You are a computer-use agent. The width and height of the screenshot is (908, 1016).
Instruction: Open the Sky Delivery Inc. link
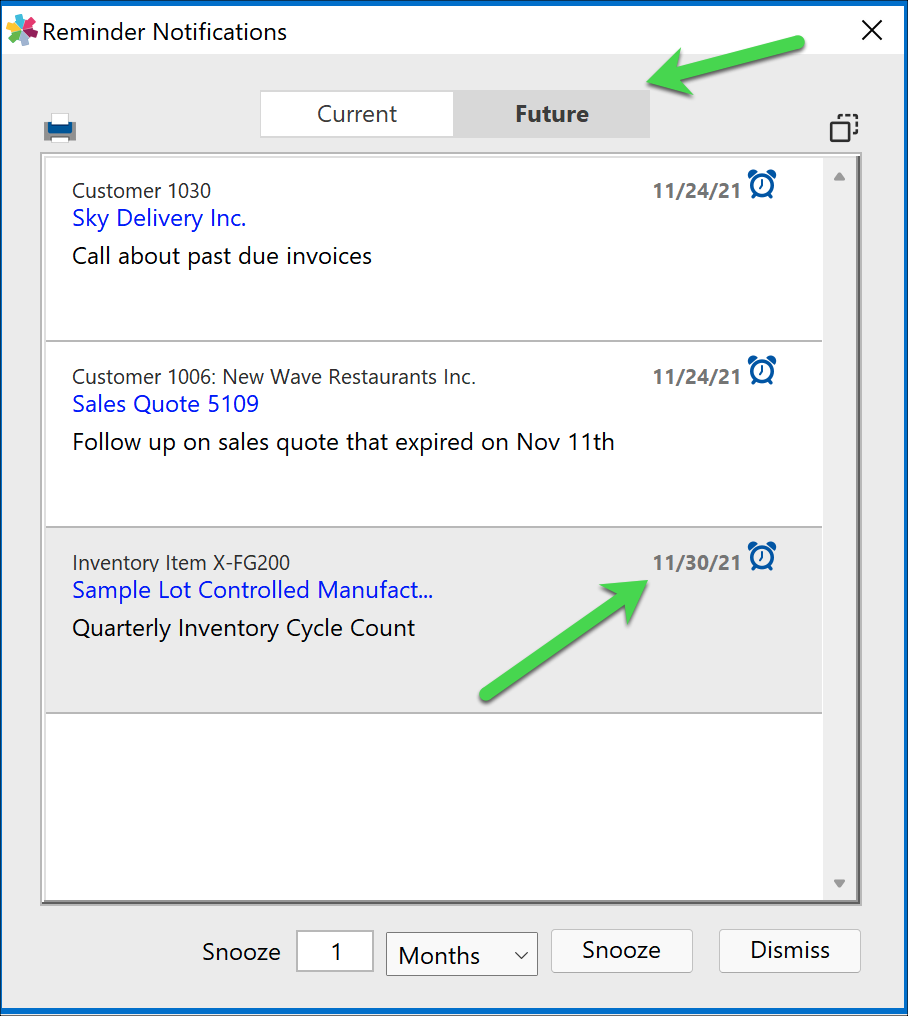(x=158, y=218)
